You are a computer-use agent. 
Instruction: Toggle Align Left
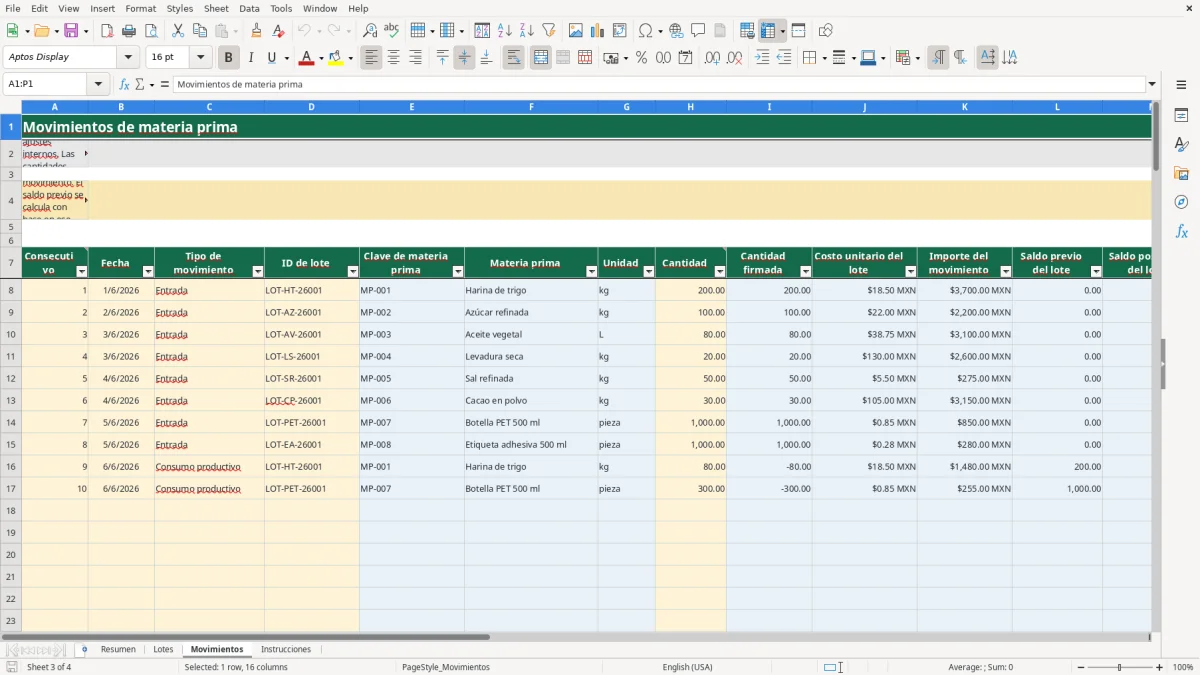[372, 58]
